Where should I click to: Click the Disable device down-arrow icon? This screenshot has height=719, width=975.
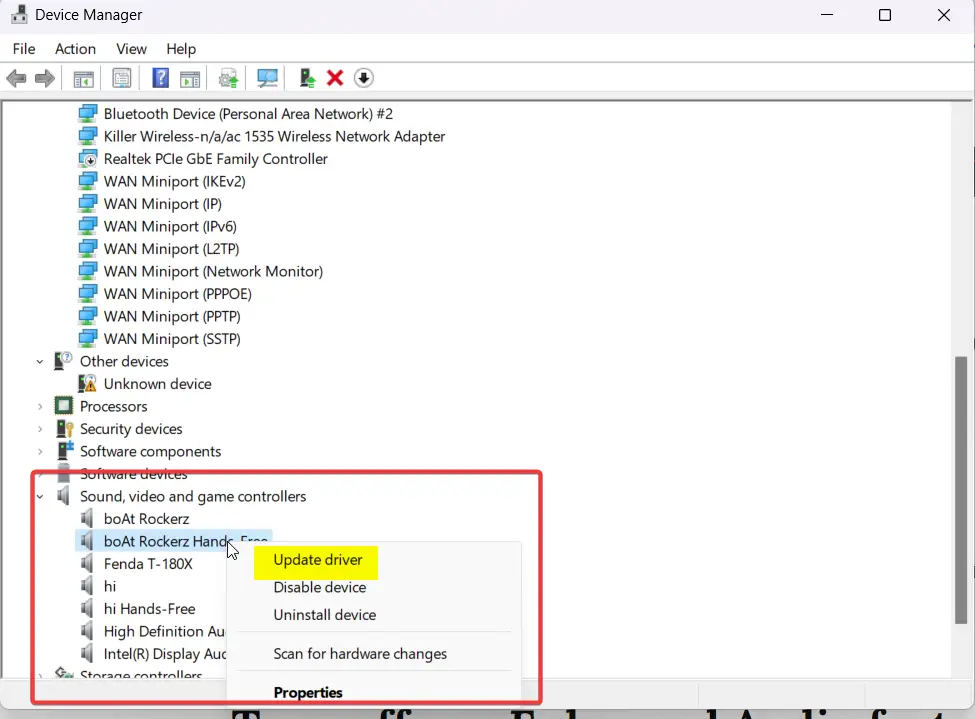pos(364,78)
